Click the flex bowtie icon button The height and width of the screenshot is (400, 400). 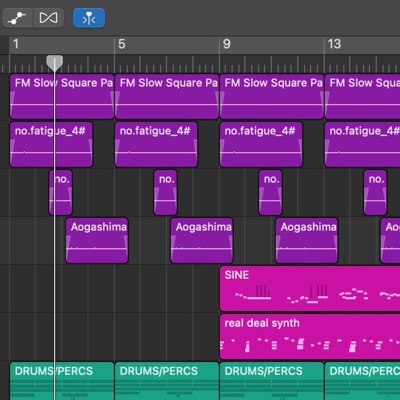click(x=48, y=18)
